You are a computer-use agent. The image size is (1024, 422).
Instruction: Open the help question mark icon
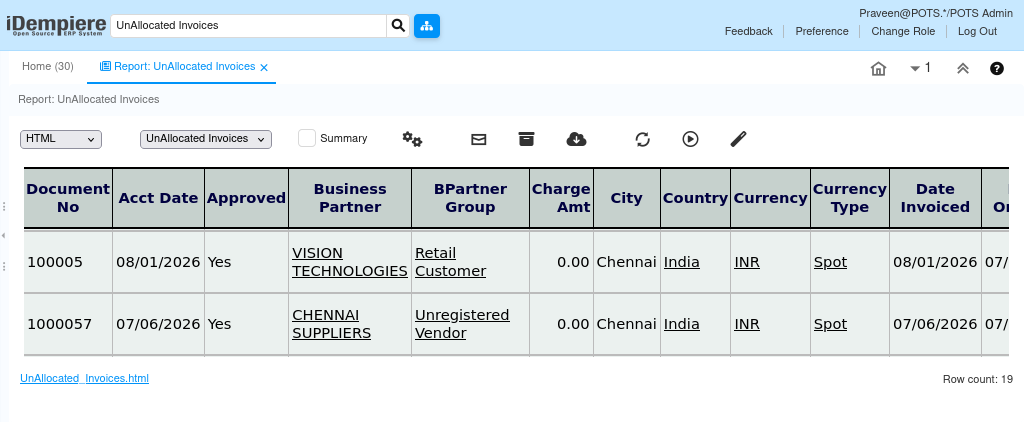pyautogui.click(x=997, y=68)
